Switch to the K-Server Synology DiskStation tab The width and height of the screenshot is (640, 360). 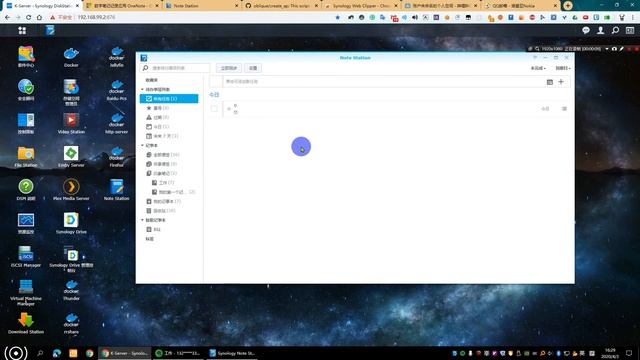click(x=42, y=6)
